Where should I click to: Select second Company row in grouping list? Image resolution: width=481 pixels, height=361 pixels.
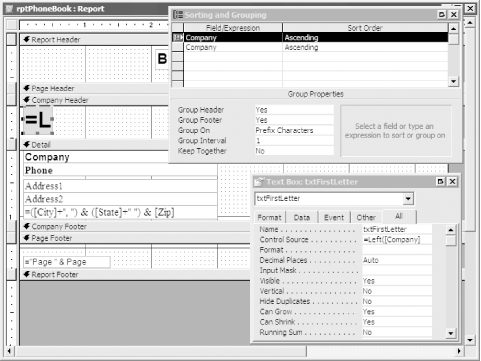coord(315,47)
